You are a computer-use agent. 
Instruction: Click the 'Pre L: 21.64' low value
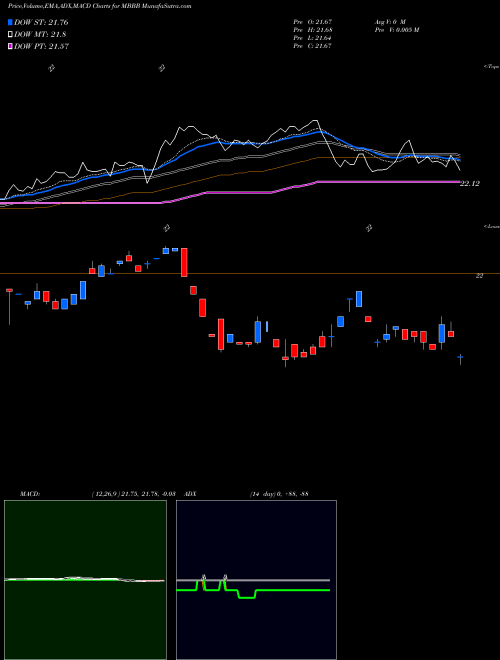(312, 38)
